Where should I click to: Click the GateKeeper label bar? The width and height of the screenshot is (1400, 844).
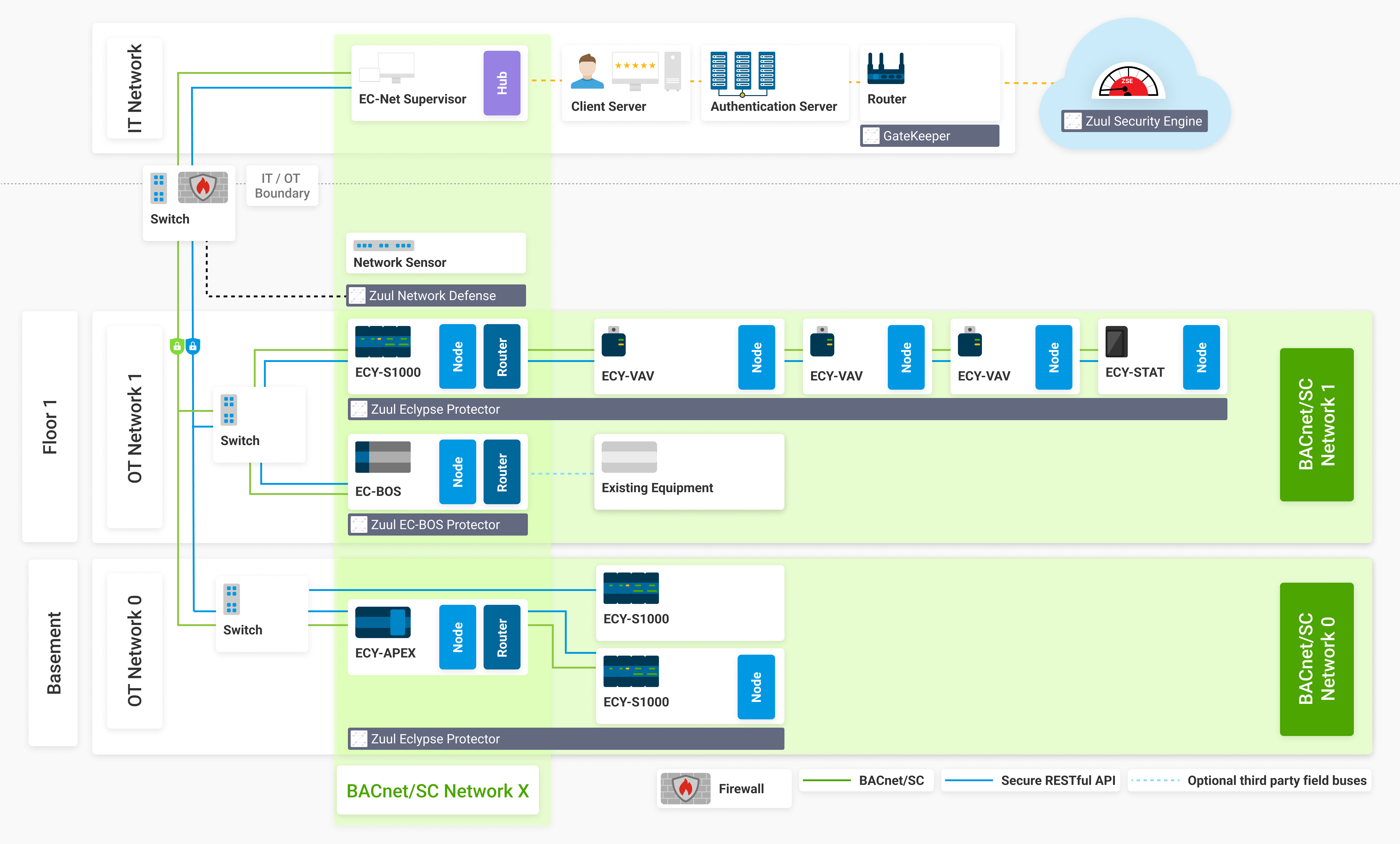click(x=930, y=136)
